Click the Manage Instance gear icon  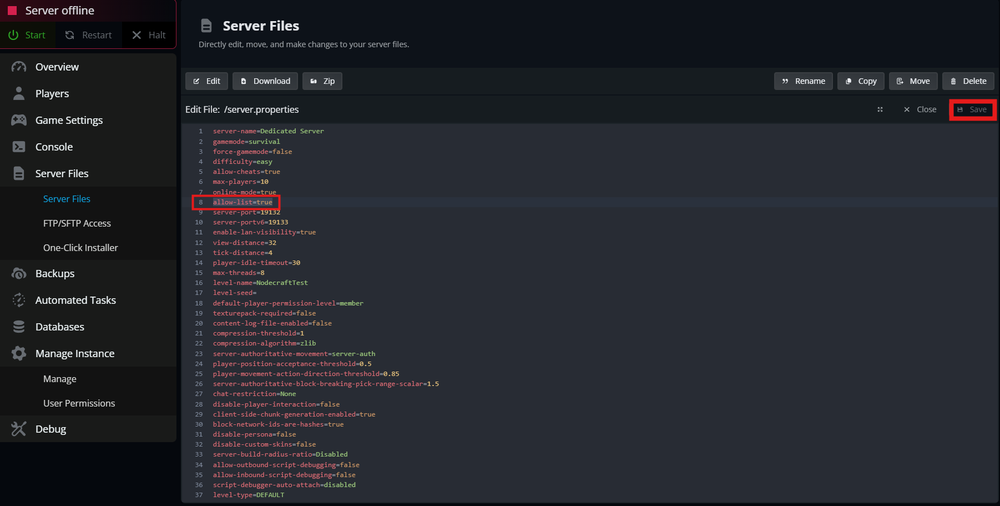(18, 354)
